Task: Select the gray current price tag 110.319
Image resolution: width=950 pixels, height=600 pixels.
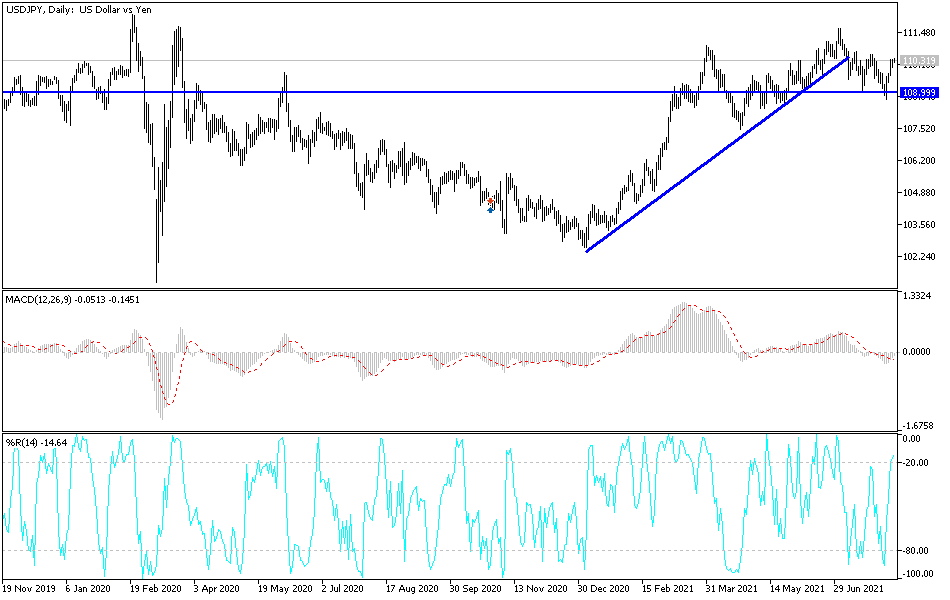Action: pos(919,61)
